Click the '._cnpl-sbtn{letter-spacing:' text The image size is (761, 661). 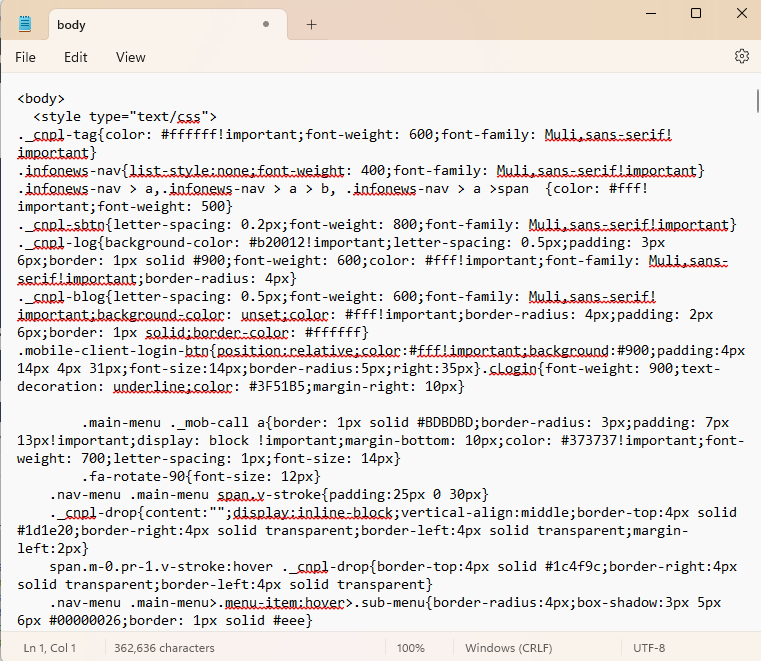click(x=125, y=224)
